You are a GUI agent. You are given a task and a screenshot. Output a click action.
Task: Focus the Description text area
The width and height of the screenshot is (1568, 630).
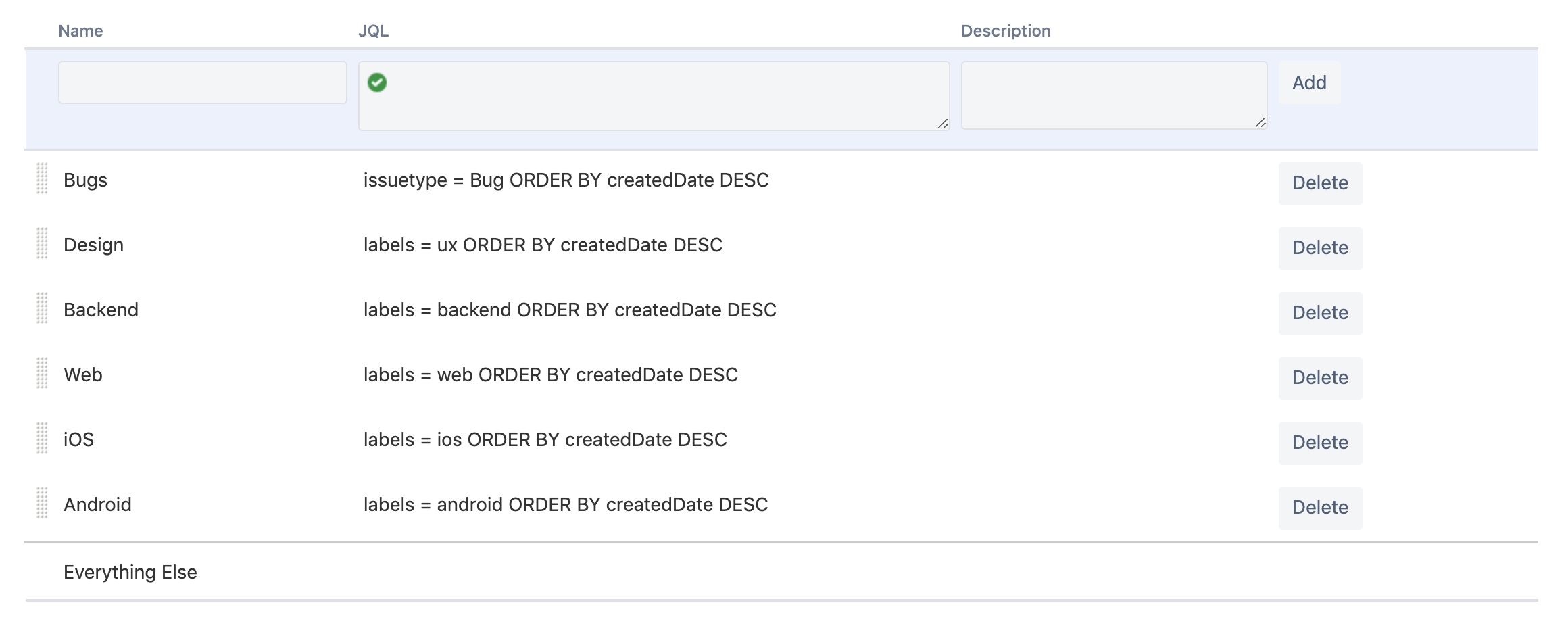(1114, 95)
